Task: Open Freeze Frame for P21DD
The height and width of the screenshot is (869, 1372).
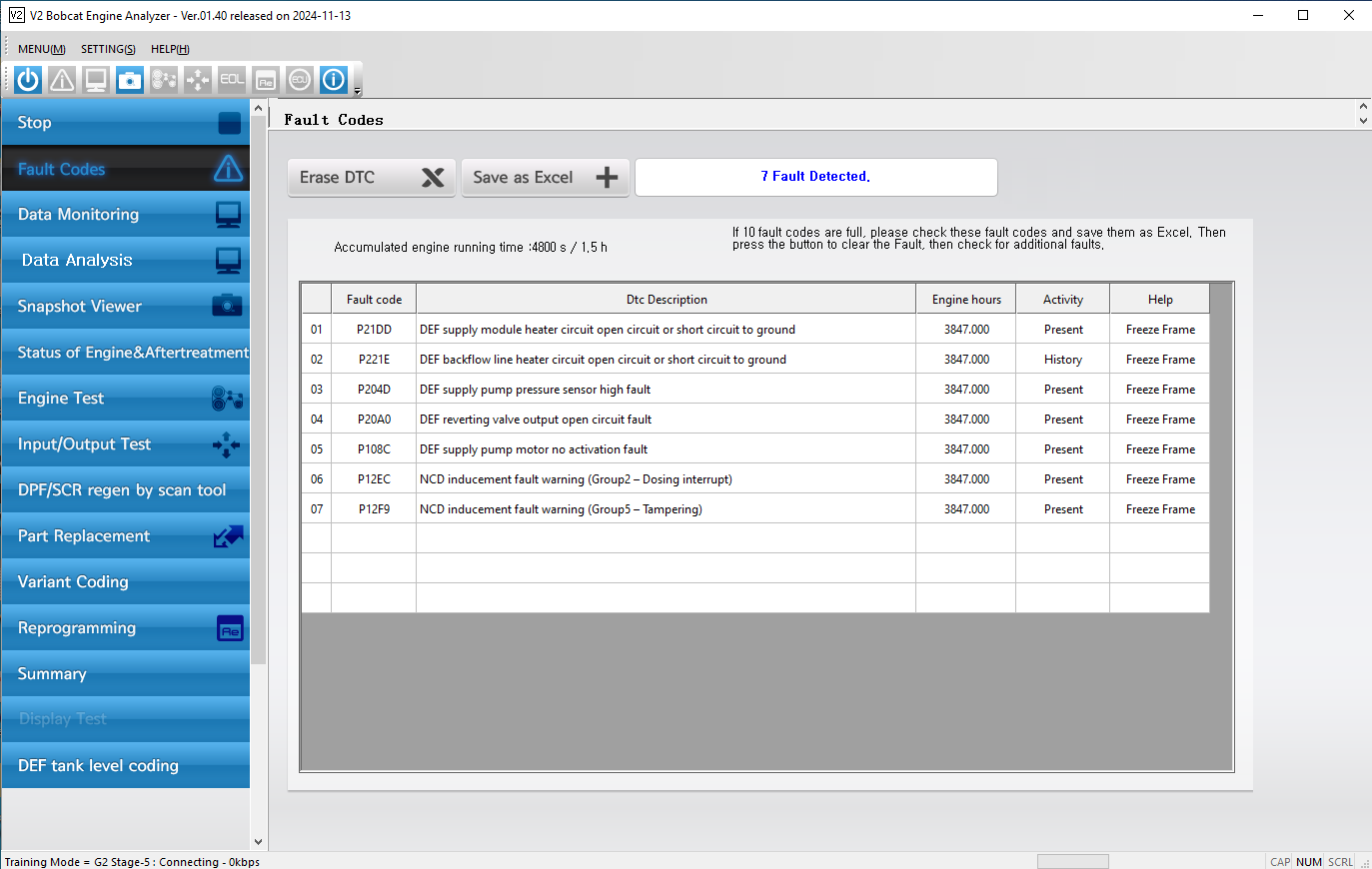Action: (x=1160, y=330)
